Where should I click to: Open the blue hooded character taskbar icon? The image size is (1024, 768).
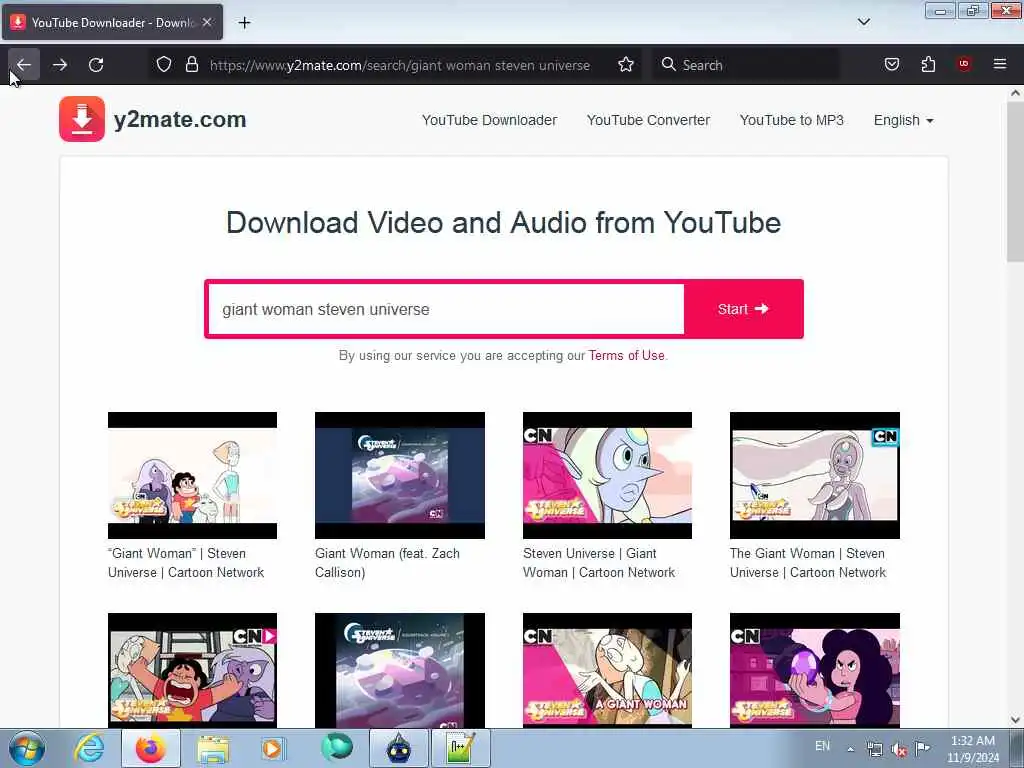[x=399, y=748]
